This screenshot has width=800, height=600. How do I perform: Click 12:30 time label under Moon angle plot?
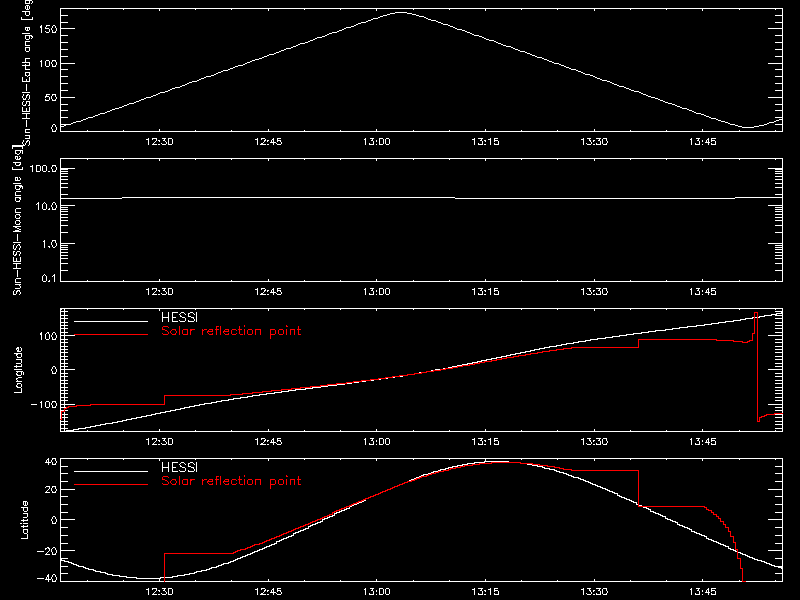click(159, 292)
